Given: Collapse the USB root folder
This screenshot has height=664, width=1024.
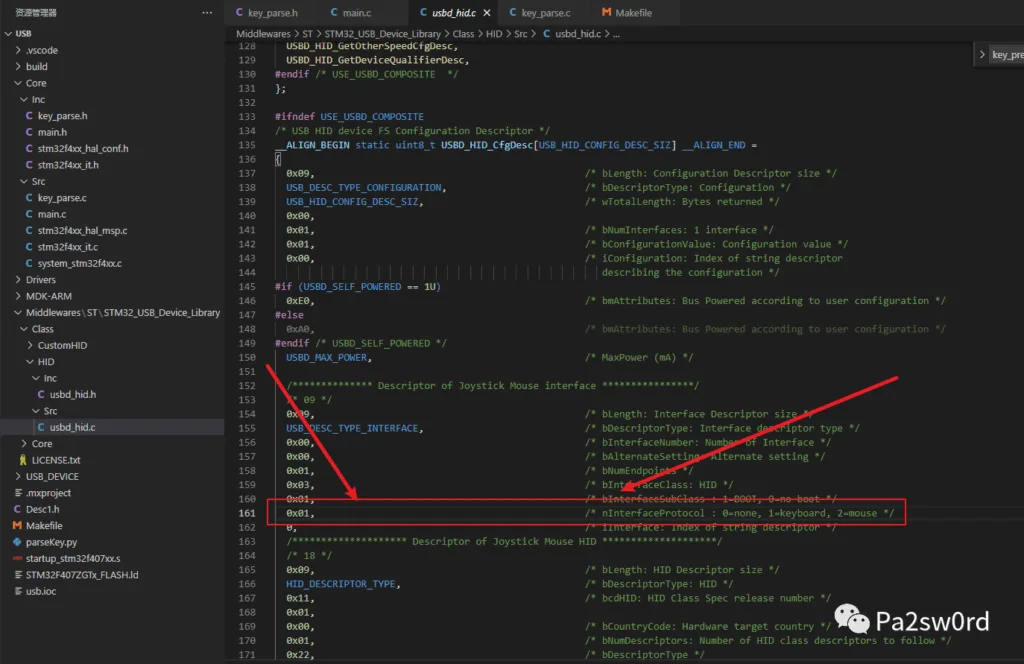Looking at the screenshot, I should pos(8,33).
